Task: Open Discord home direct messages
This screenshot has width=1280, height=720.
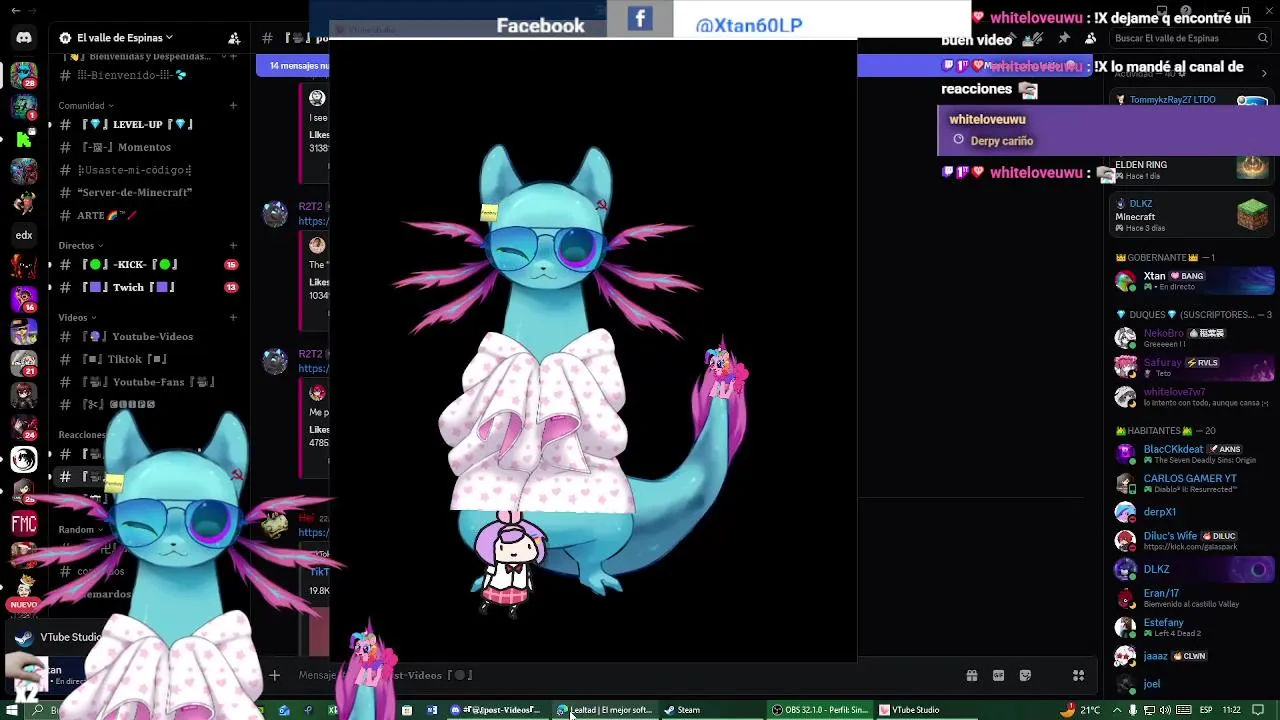Action: coord(24,38)
